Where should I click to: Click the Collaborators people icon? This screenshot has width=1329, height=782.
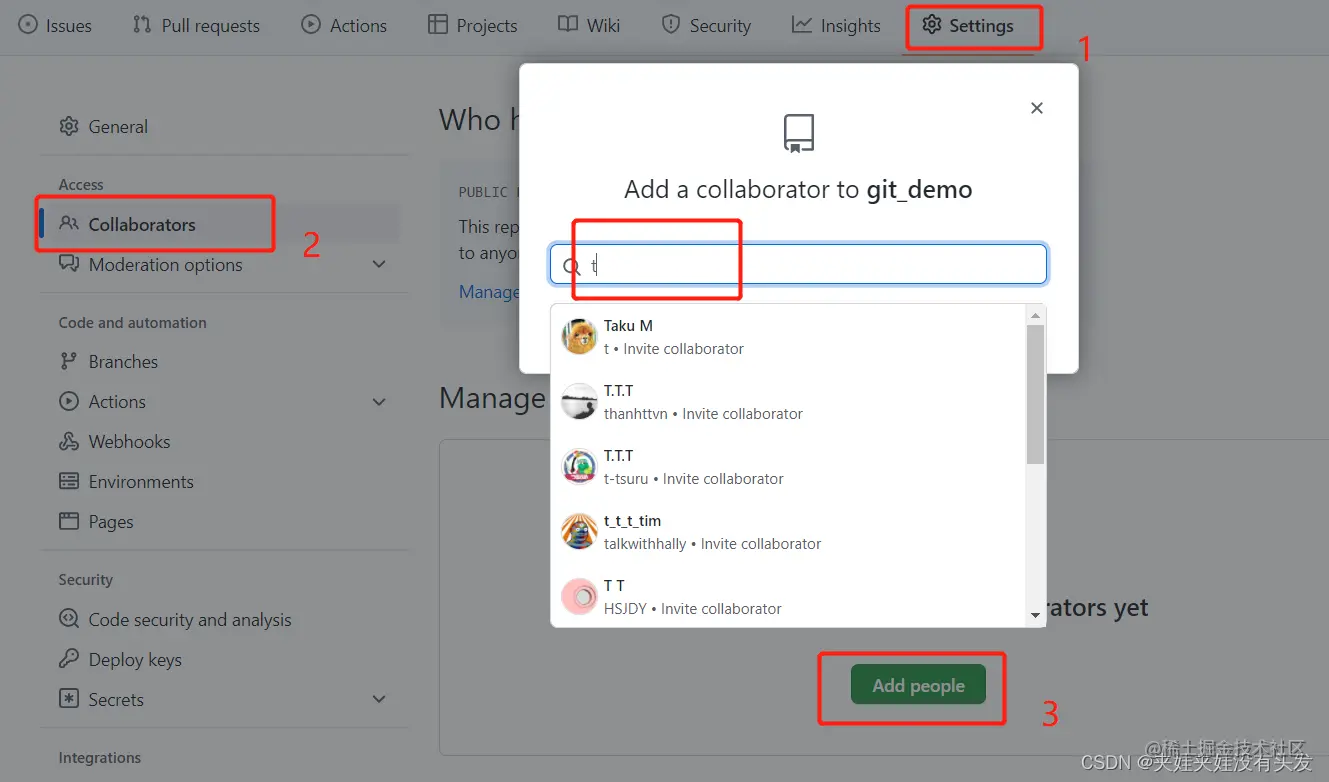click(69, 224)
